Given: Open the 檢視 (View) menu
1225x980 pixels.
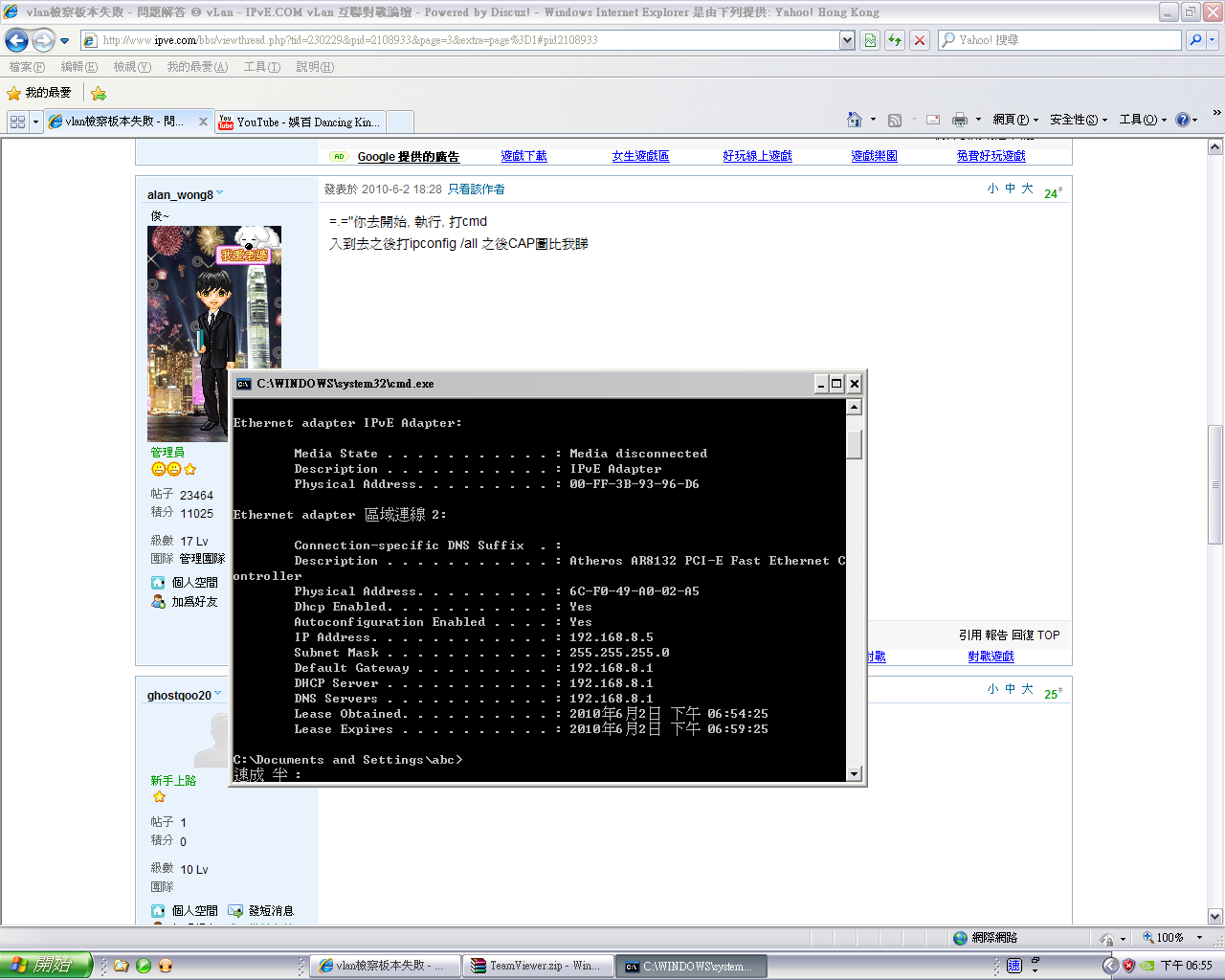Looking at the screenshot, I should [131, 67].
